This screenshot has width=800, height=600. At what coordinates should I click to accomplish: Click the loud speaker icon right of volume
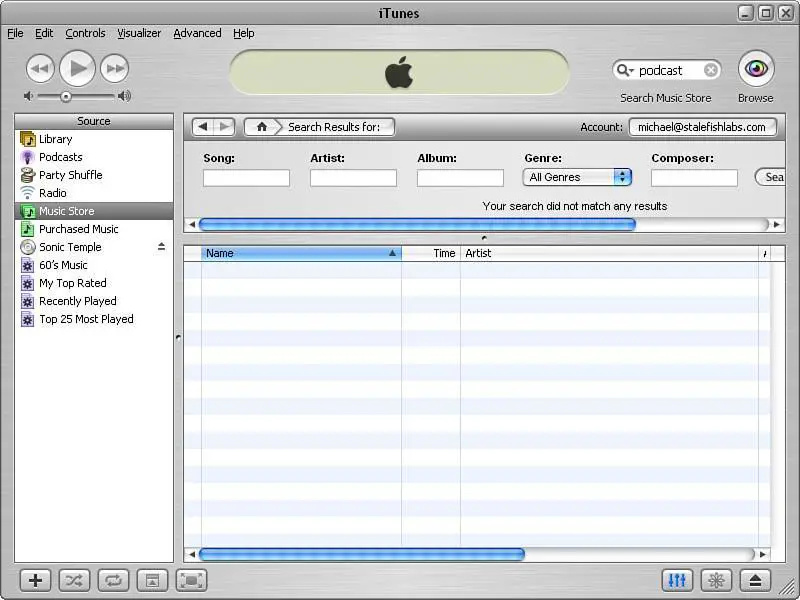[124, 96]
